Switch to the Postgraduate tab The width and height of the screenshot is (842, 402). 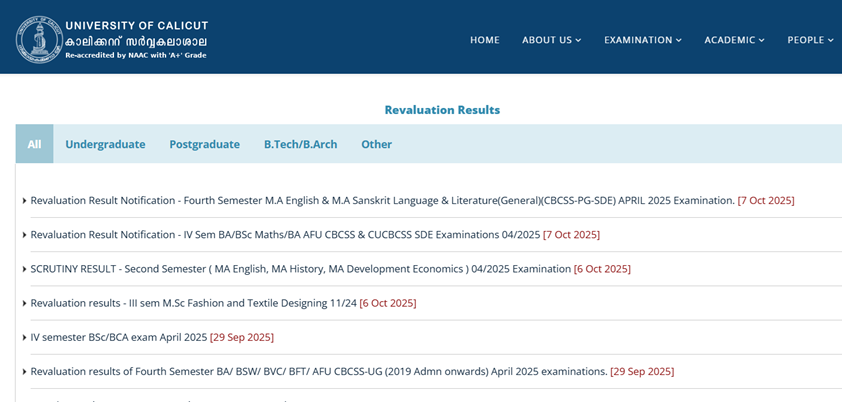(204, 144)
